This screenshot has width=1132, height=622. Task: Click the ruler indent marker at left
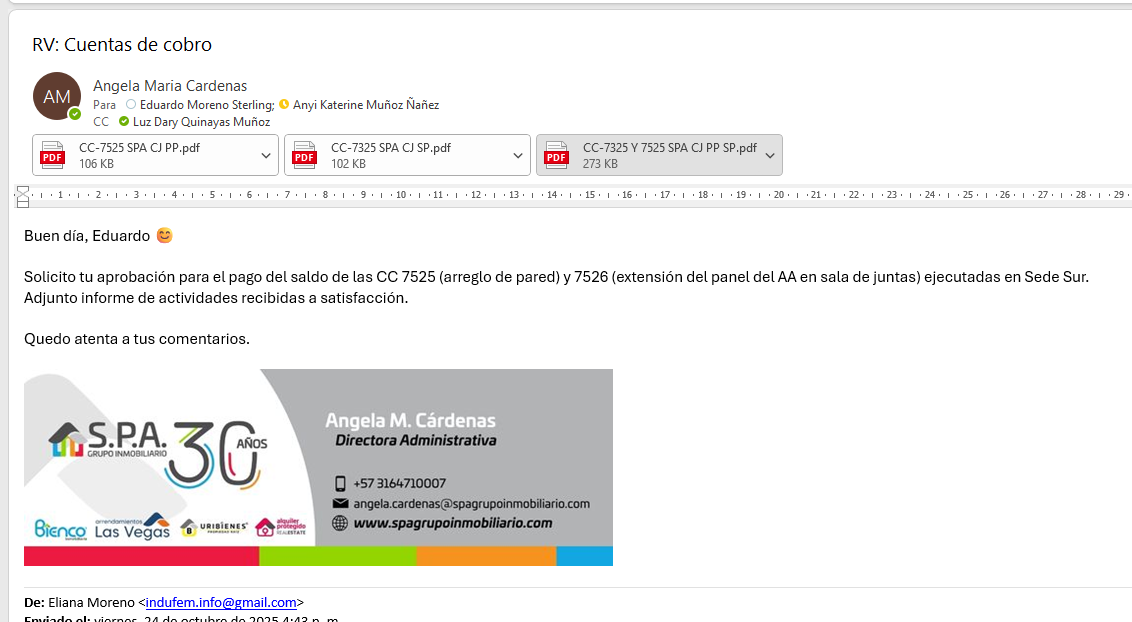click(x=23, y=196)
